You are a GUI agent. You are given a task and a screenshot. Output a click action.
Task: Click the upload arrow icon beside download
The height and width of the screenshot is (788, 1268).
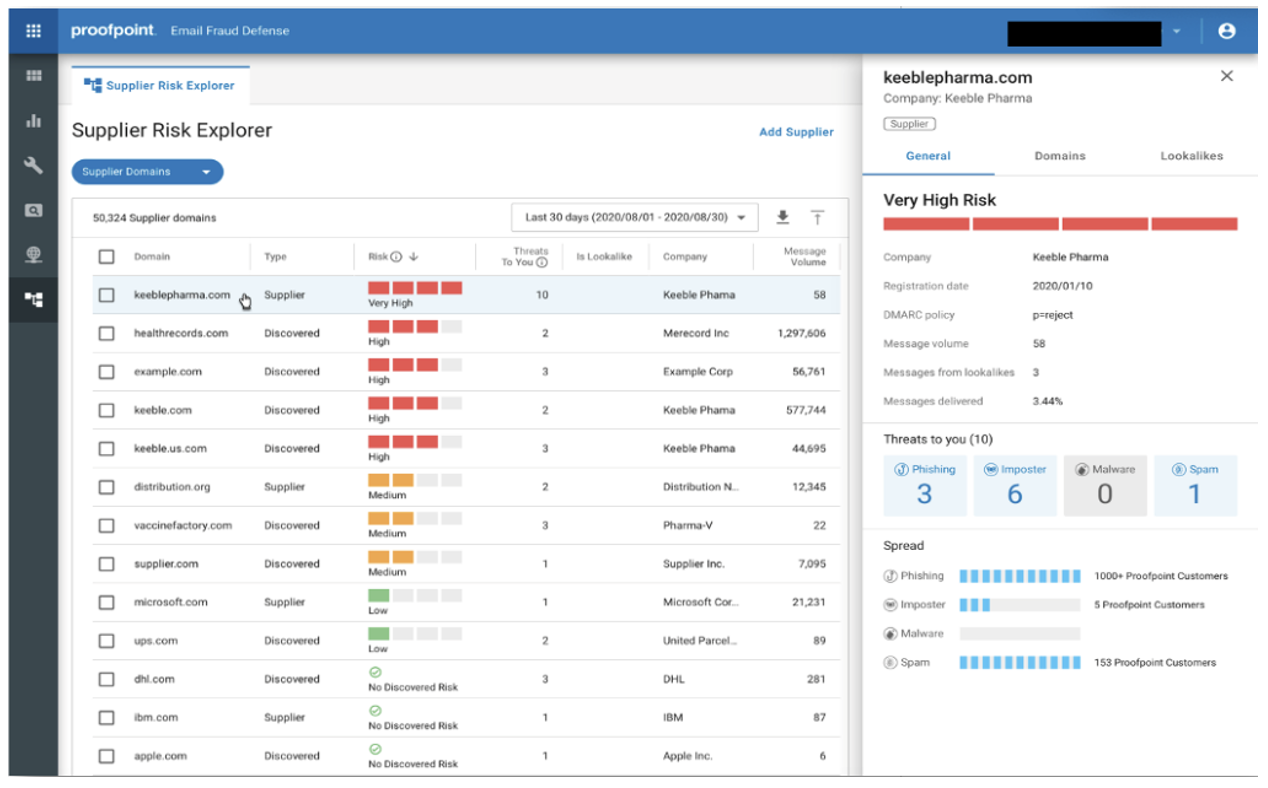pos(817,217)
